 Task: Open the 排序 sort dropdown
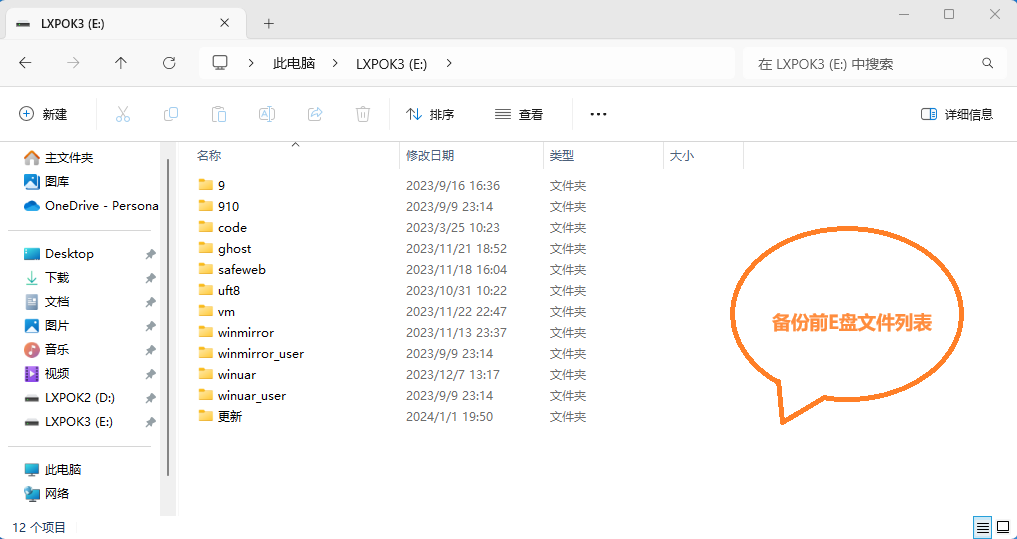tap(430, 114)
